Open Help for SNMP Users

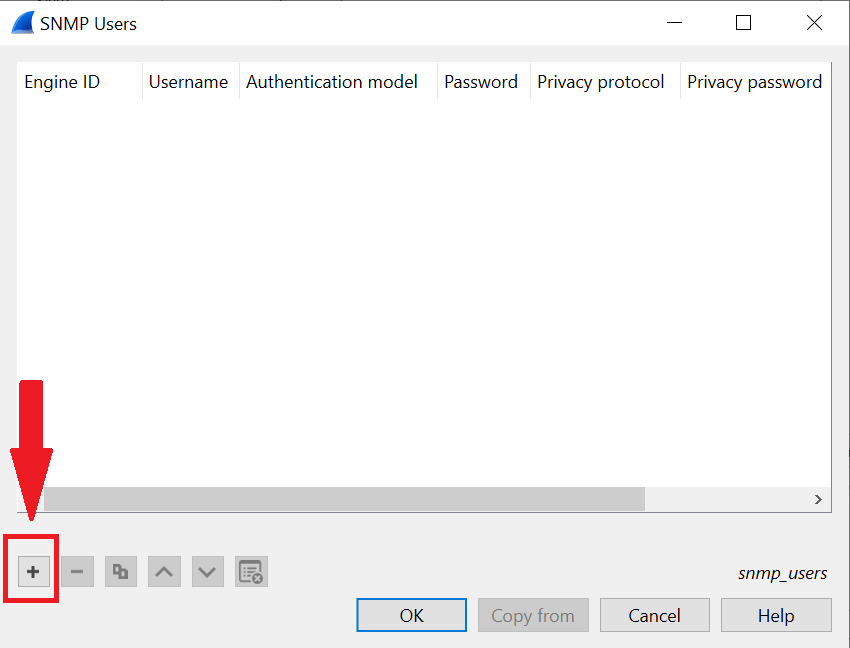coord(776,615)
